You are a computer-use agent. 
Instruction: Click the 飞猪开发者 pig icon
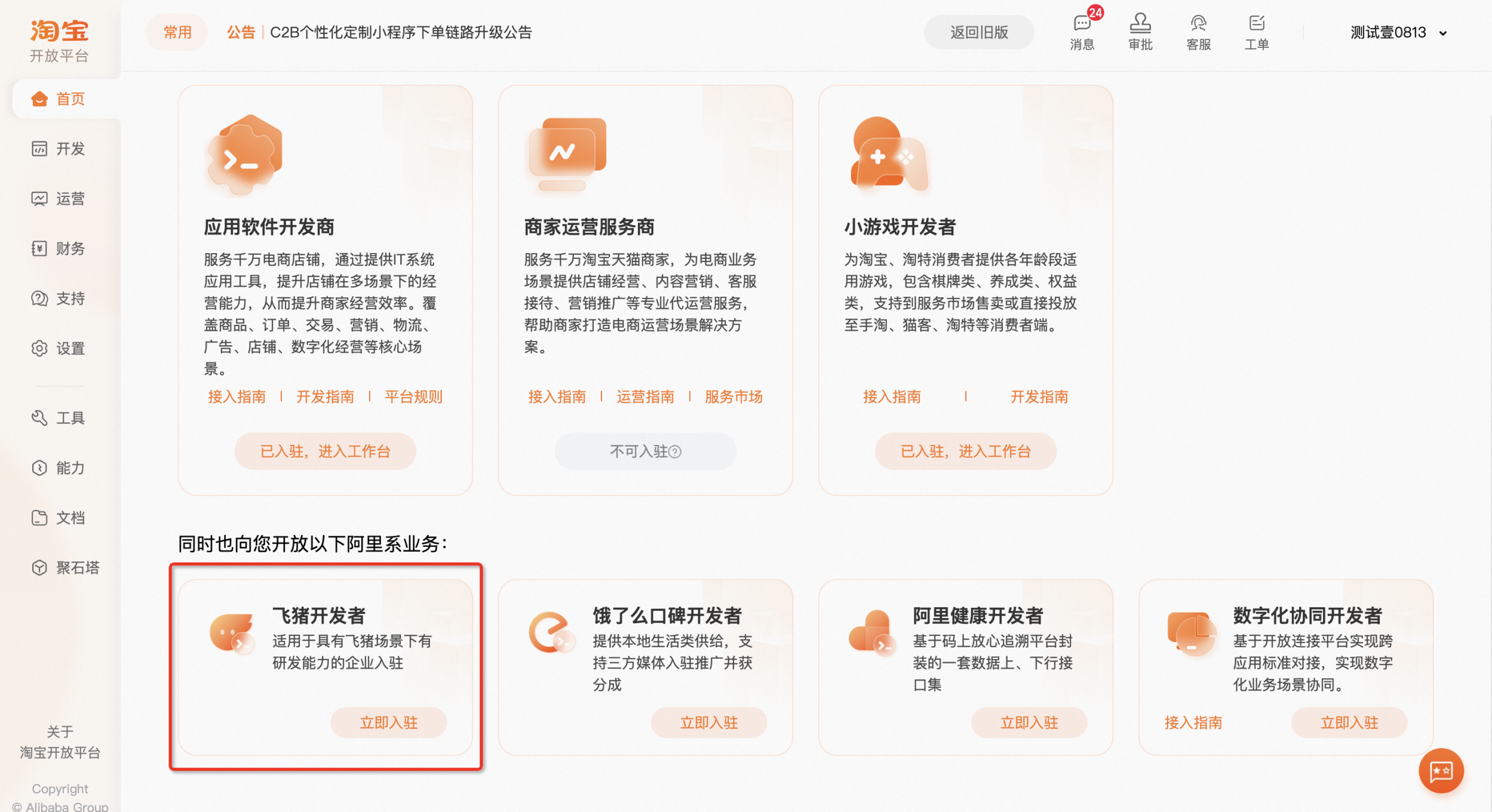pyautogui.click(x=232, y=633)
